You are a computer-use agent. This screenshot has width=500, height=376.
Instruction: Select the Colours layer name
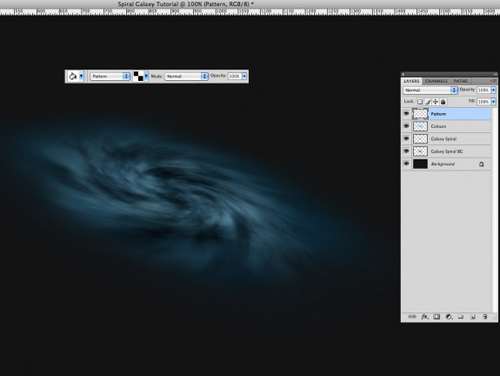pyautogui.click(x=439, y=126)
